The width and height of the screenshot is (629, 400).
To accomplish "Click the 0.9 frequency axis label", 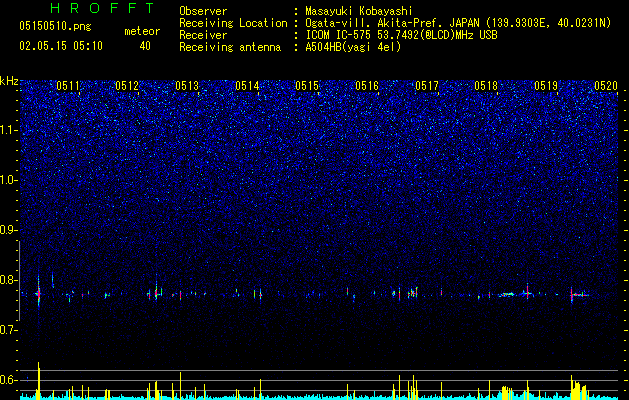I will point(8,230).
